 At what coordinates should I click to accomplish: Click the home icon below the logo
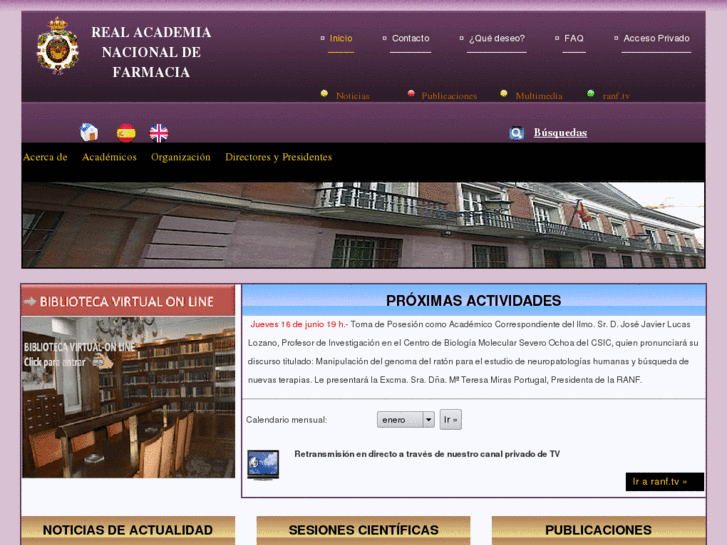click(x=89, y=132)
